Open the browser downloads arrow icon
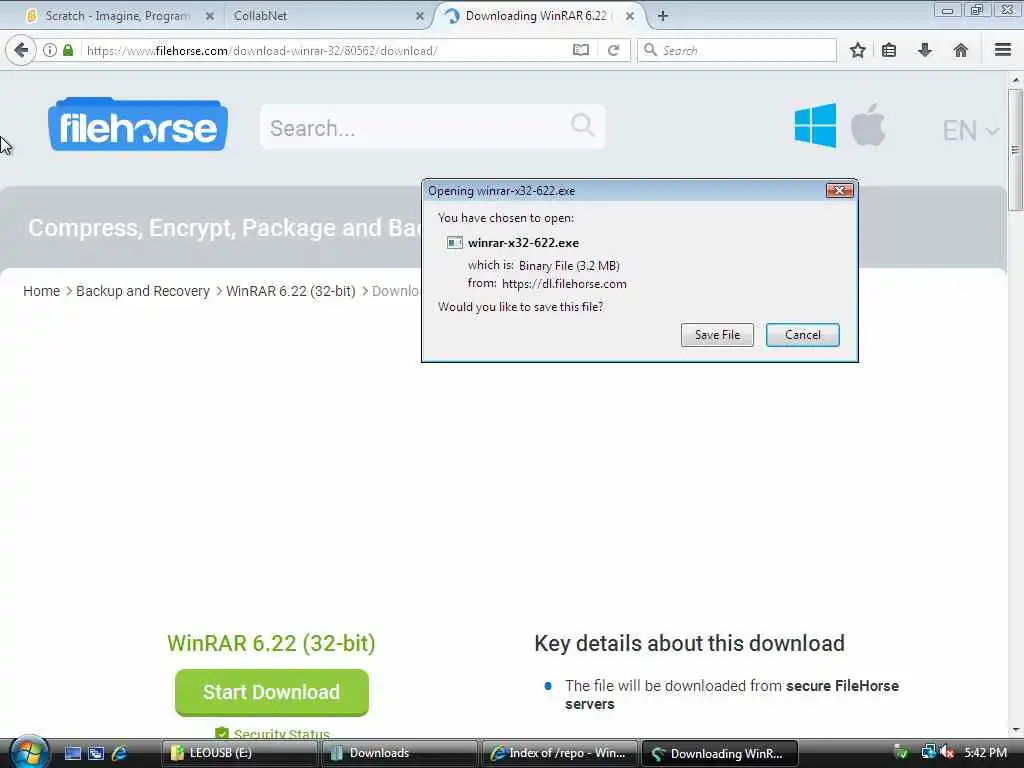This screenshot has width=1024, height=768. coord(925,50)
